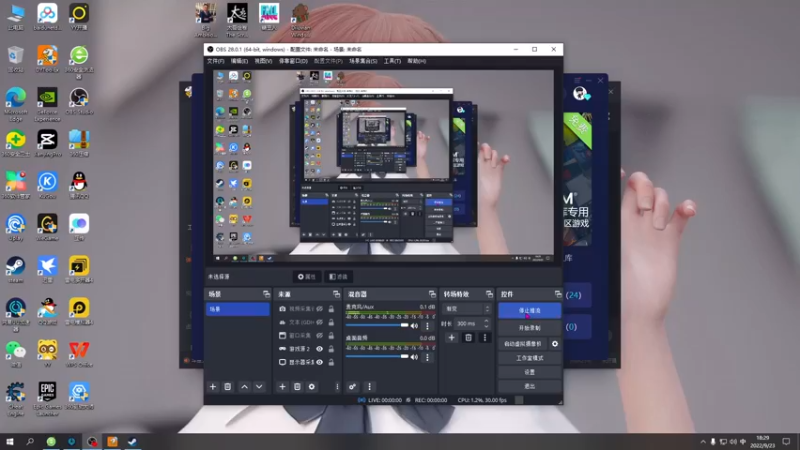Click the start virtual camera button
This screenshot has height=450, width=800.
click(523, 344)
